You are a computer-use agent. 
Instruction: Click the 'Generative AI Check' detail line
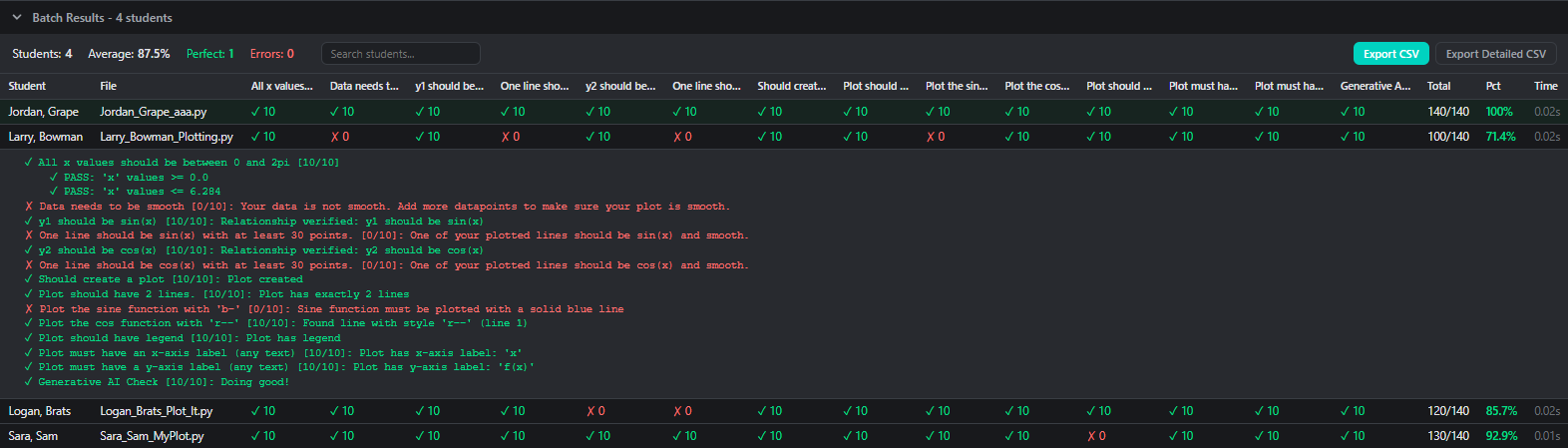click(x=157, y=382)
